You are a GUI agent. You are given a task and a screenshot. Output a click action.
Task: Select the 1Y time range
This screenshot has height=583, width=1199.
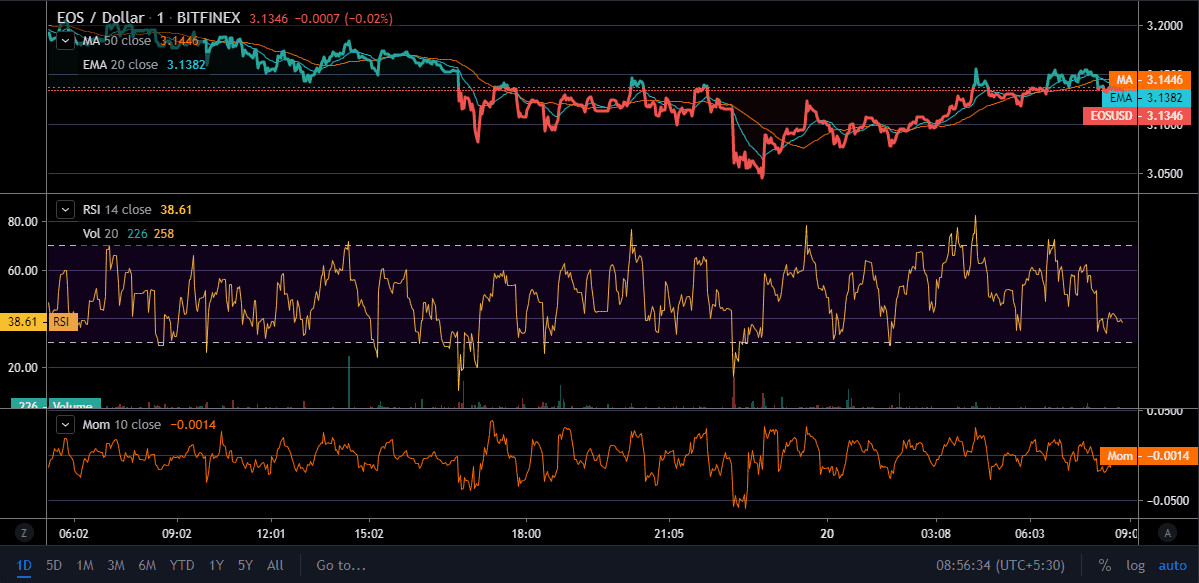pos(216,566)
